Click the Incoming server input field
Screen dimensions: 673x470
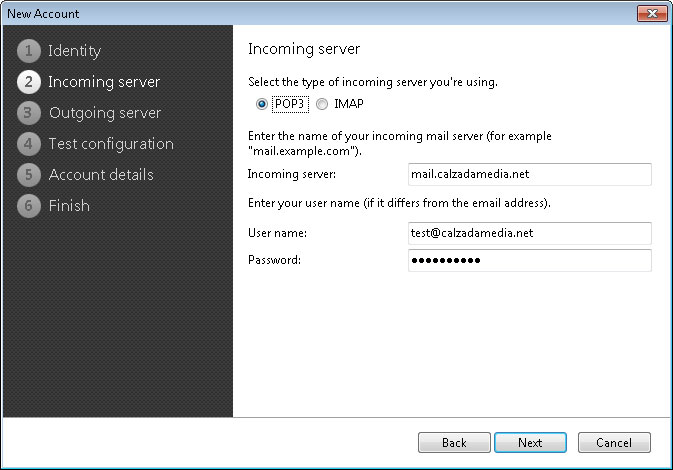(530, 174)
